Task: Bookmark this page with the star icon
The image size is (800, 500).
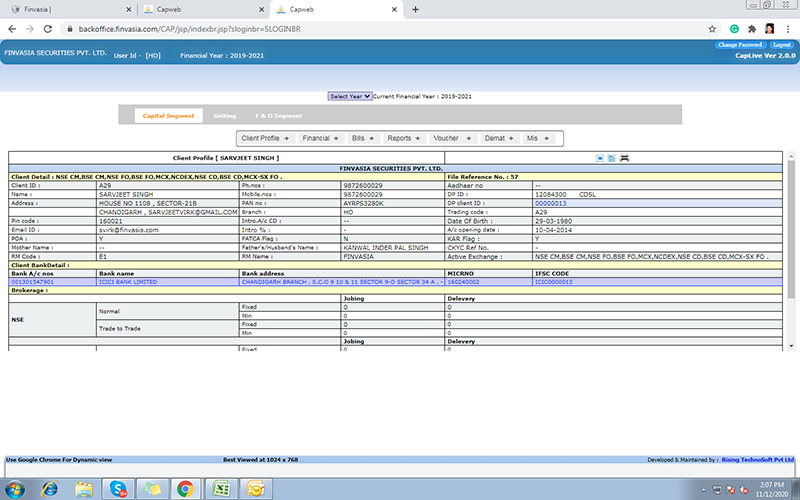Action: point(712,29)
